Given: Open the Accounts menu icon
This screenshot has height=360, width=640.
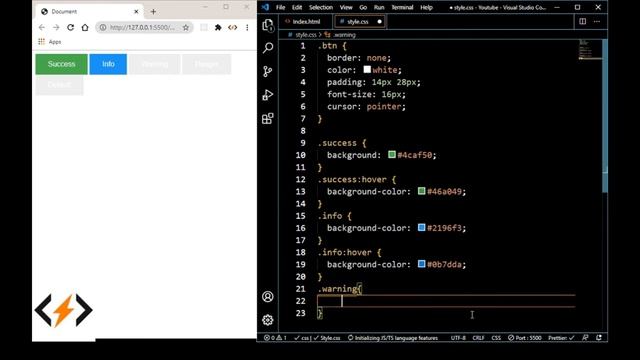Looking at the screenshot, I should point(268,296).
